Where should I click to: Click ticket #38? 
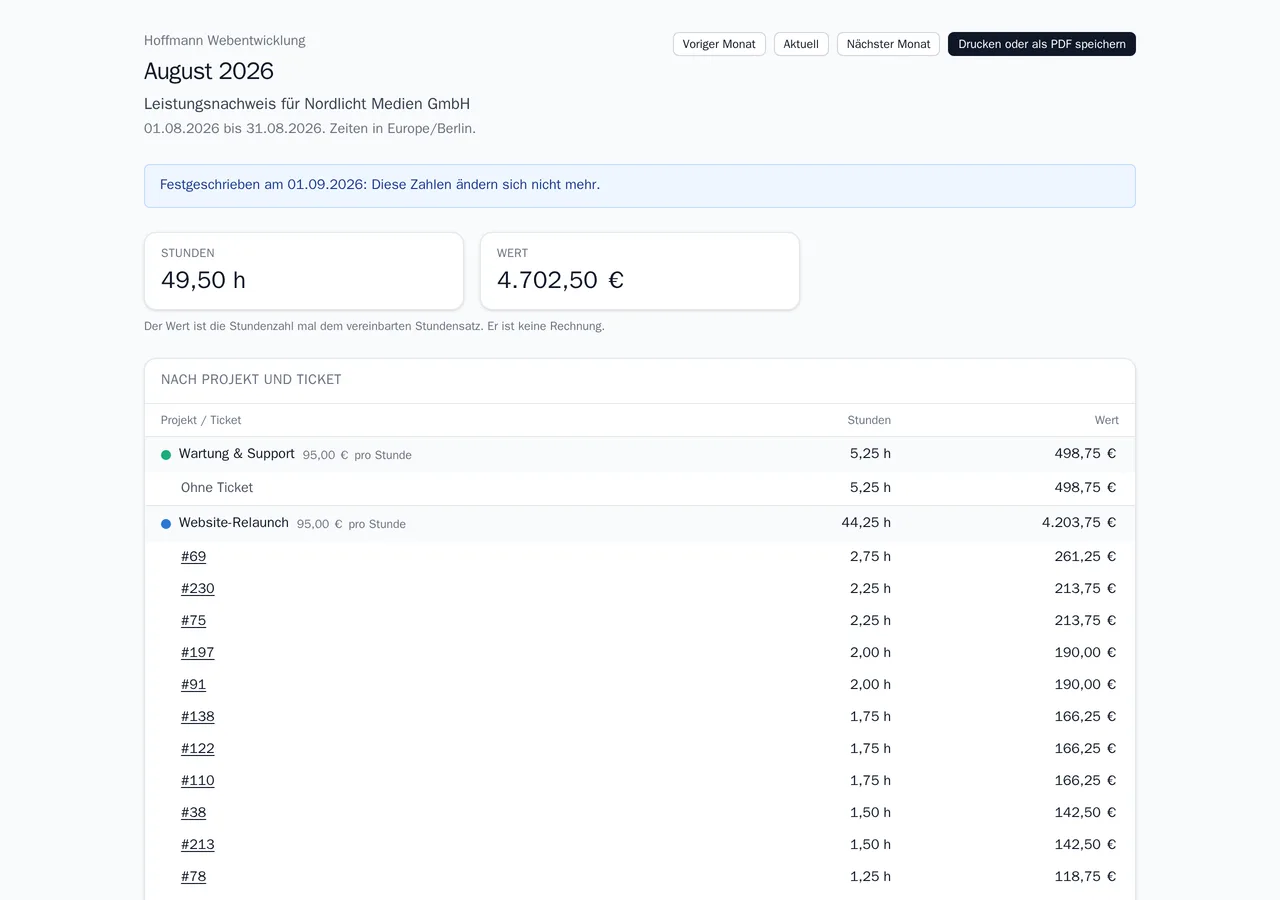[193, 813]
